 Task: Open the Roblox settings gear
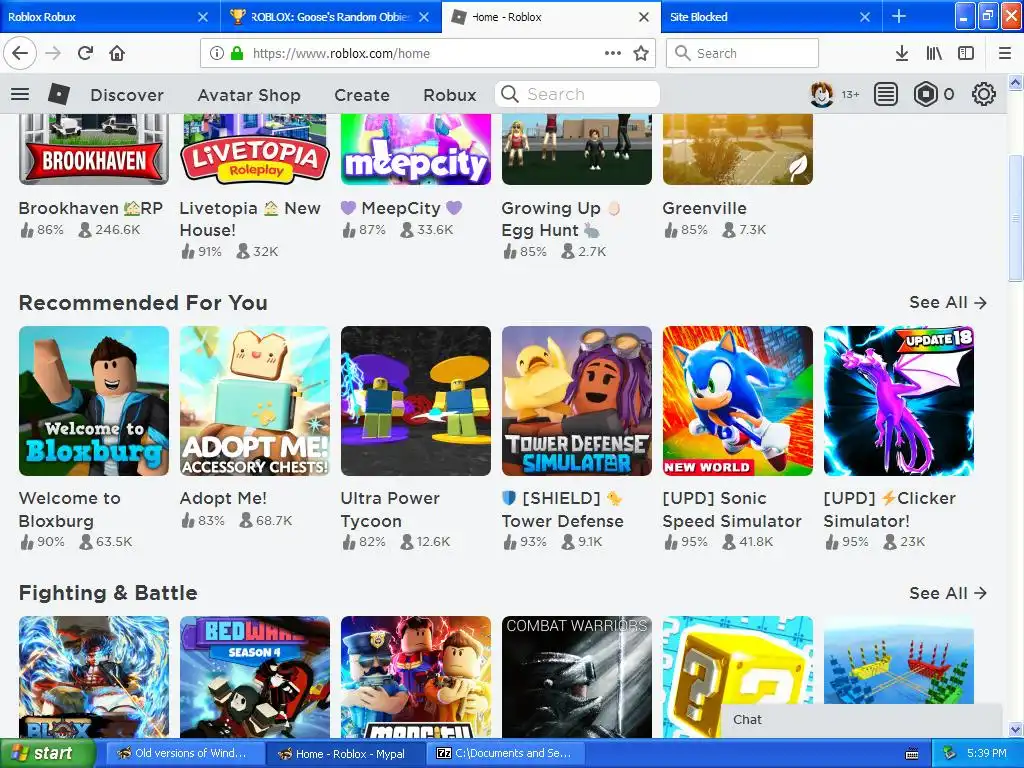pos(984,94)
